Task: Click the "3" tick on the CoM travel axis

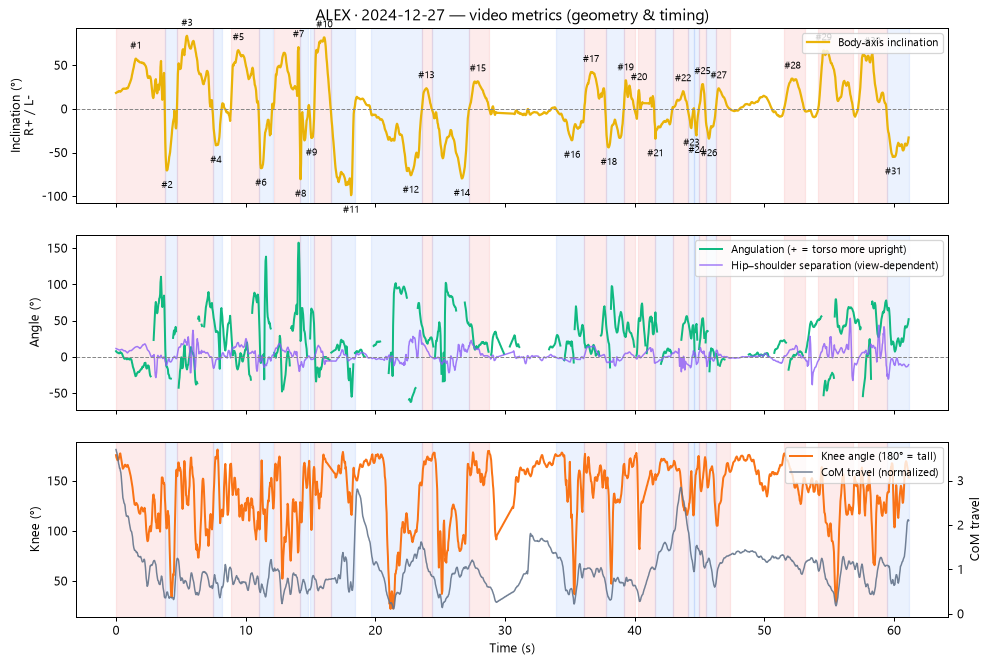Action: point(960,481)
